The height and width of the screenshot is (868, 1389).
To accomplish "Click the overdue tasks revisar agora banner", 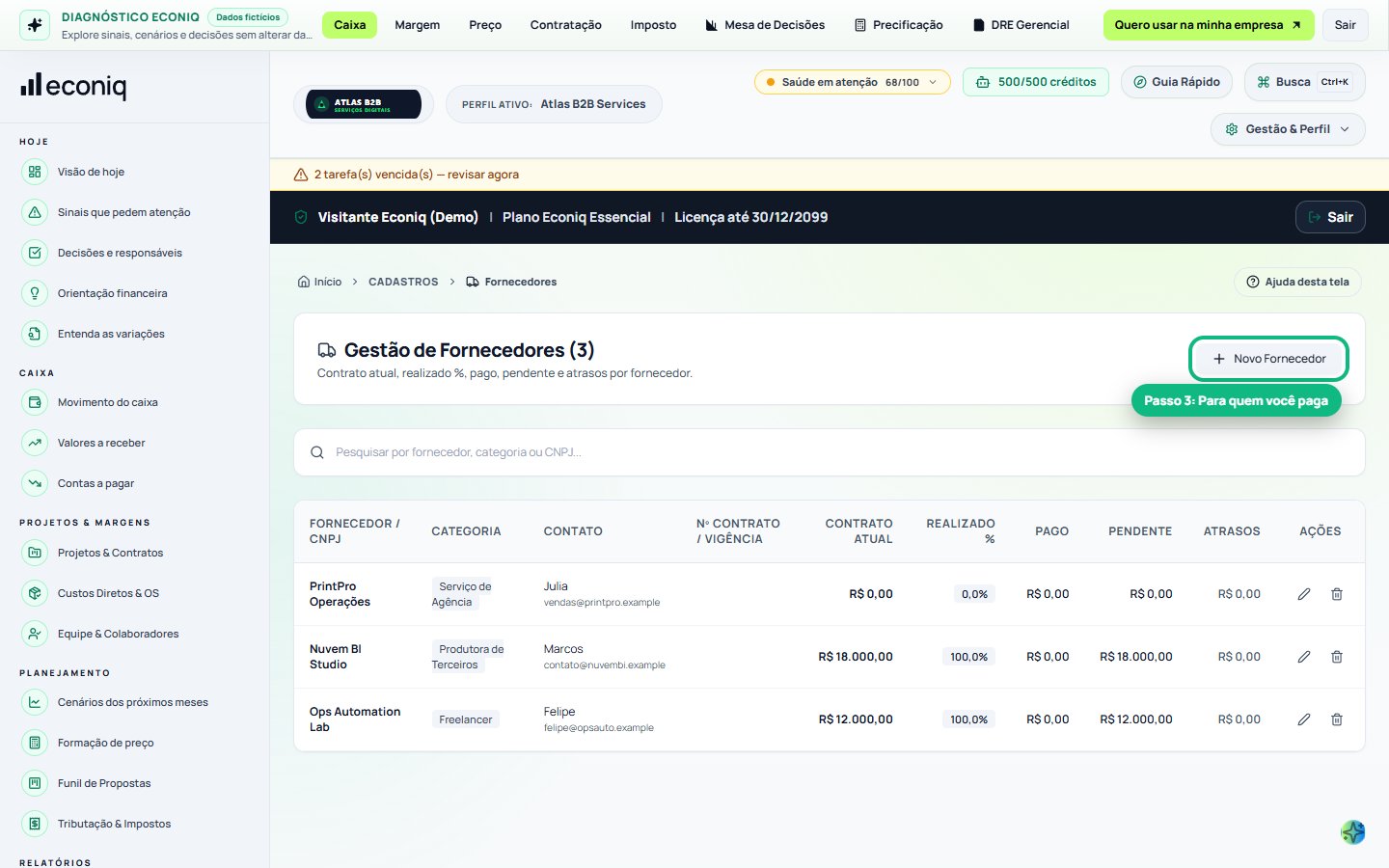I will (830, 175).
